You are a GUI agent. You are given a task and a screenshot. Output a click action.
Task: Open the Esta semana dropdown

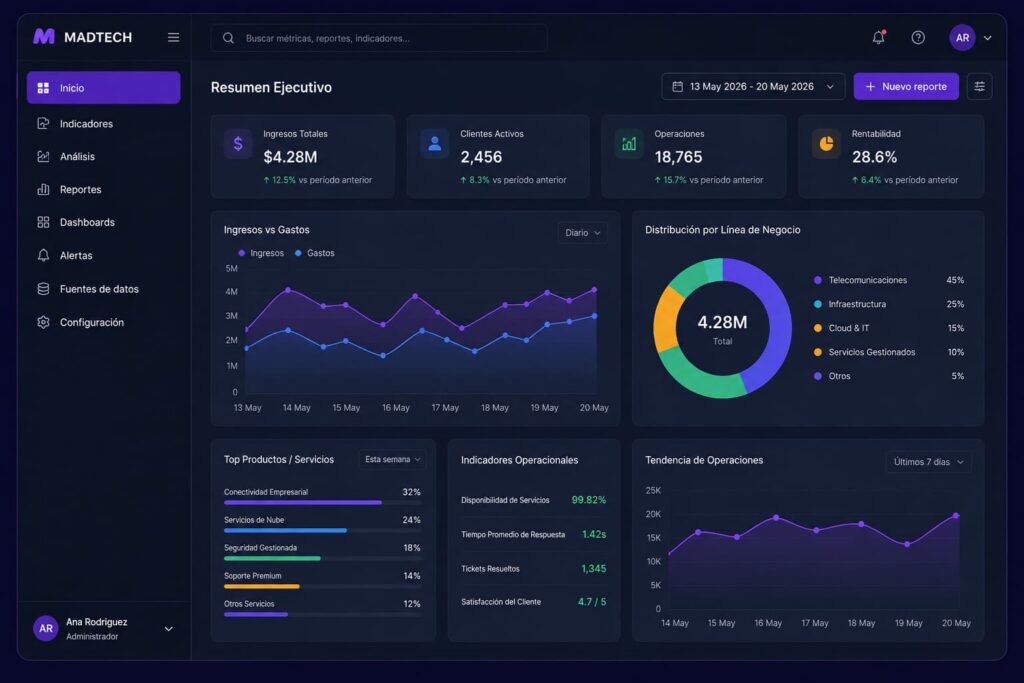point(392,460)
